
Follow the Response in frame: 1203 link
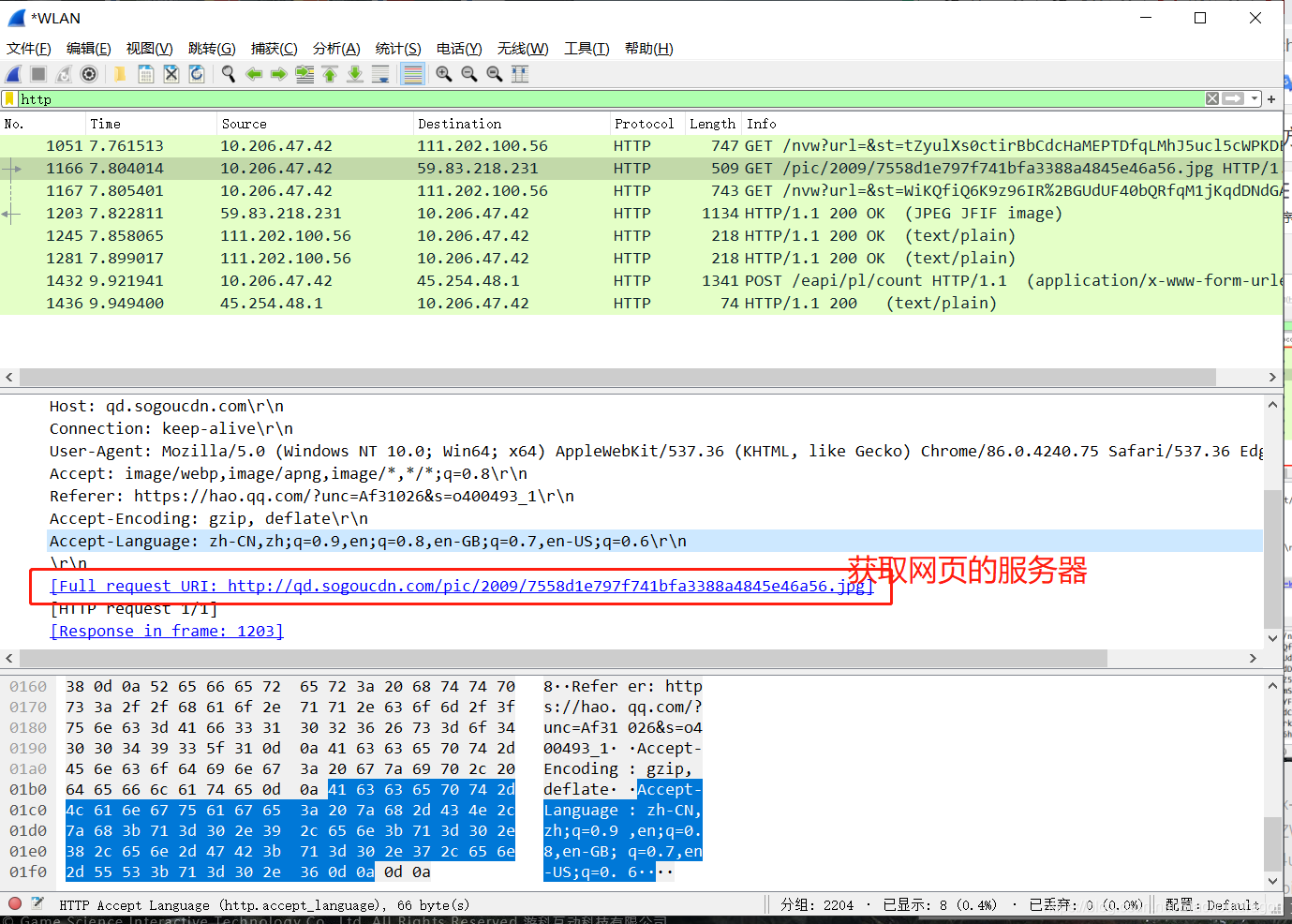(167, 631)
